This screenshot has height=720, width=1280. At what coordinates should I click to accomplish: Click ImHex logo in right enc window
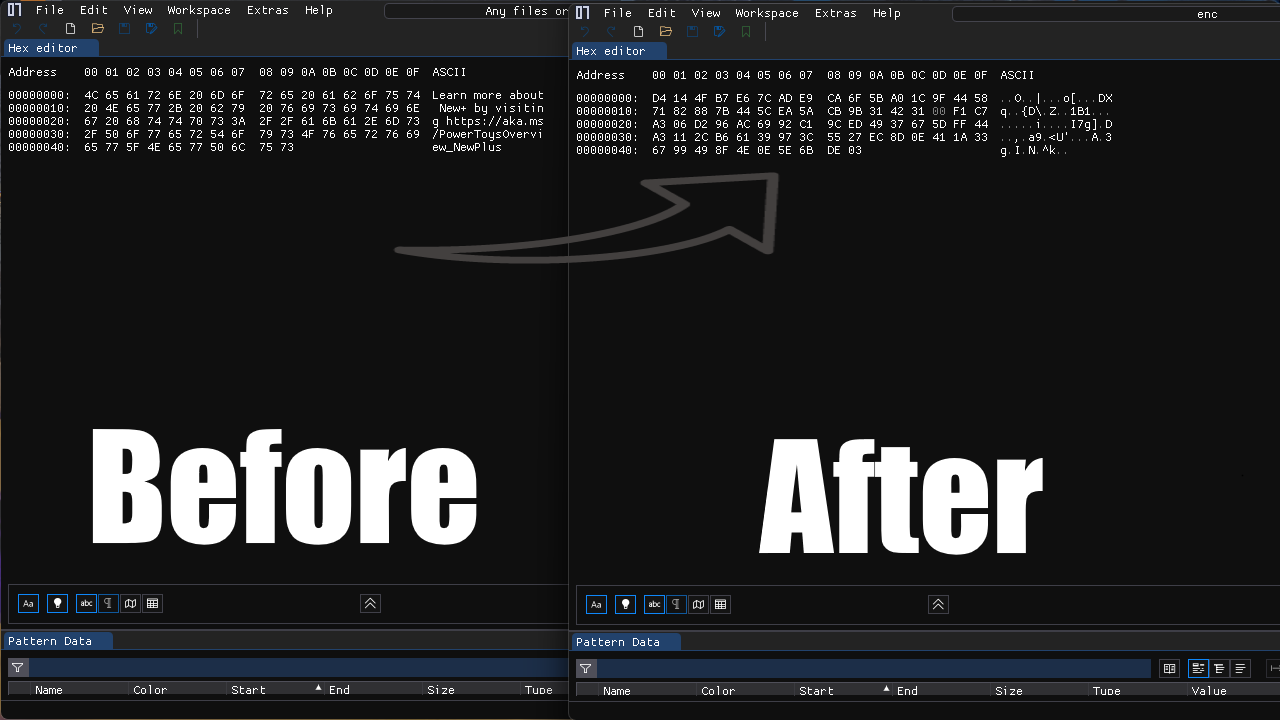pos(582,13)
